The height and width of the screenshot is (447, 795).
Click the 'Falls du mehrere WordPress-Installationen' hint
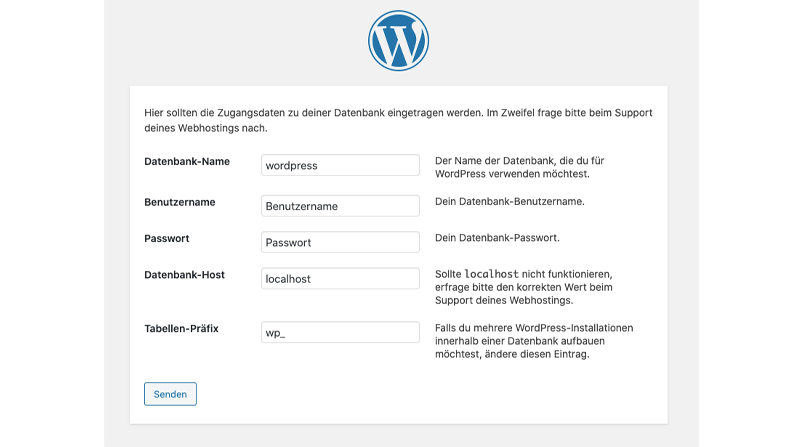click(534, 341)
